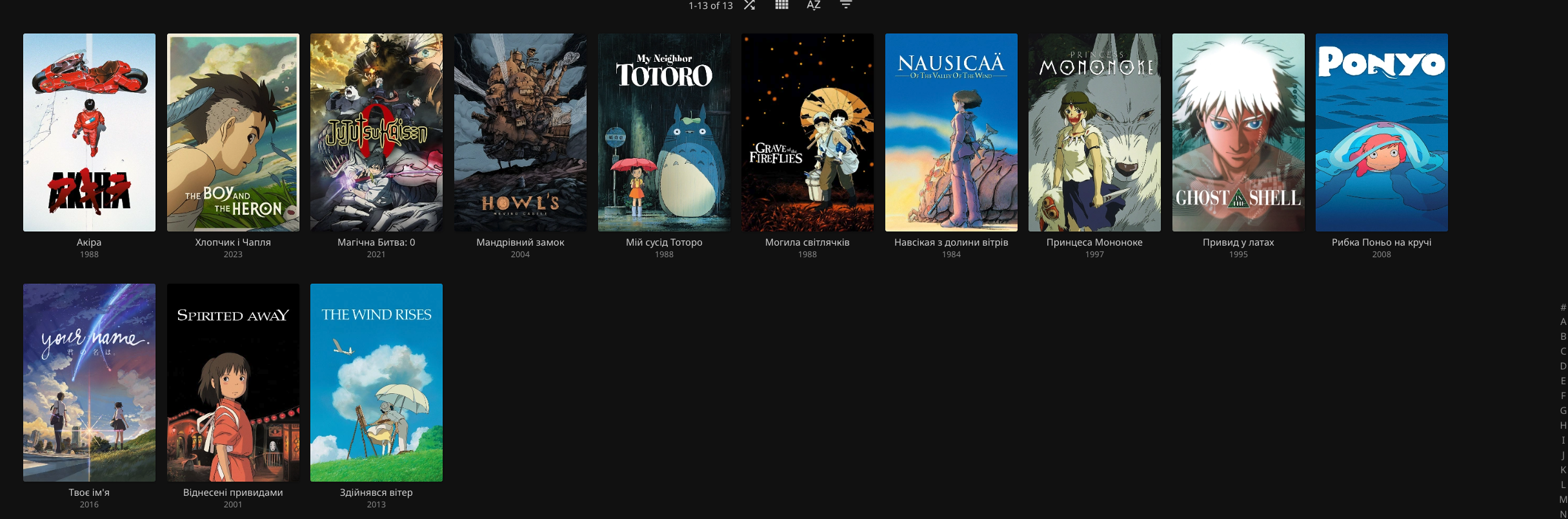Select letter M in the alphabet index

coord(1563,500)
